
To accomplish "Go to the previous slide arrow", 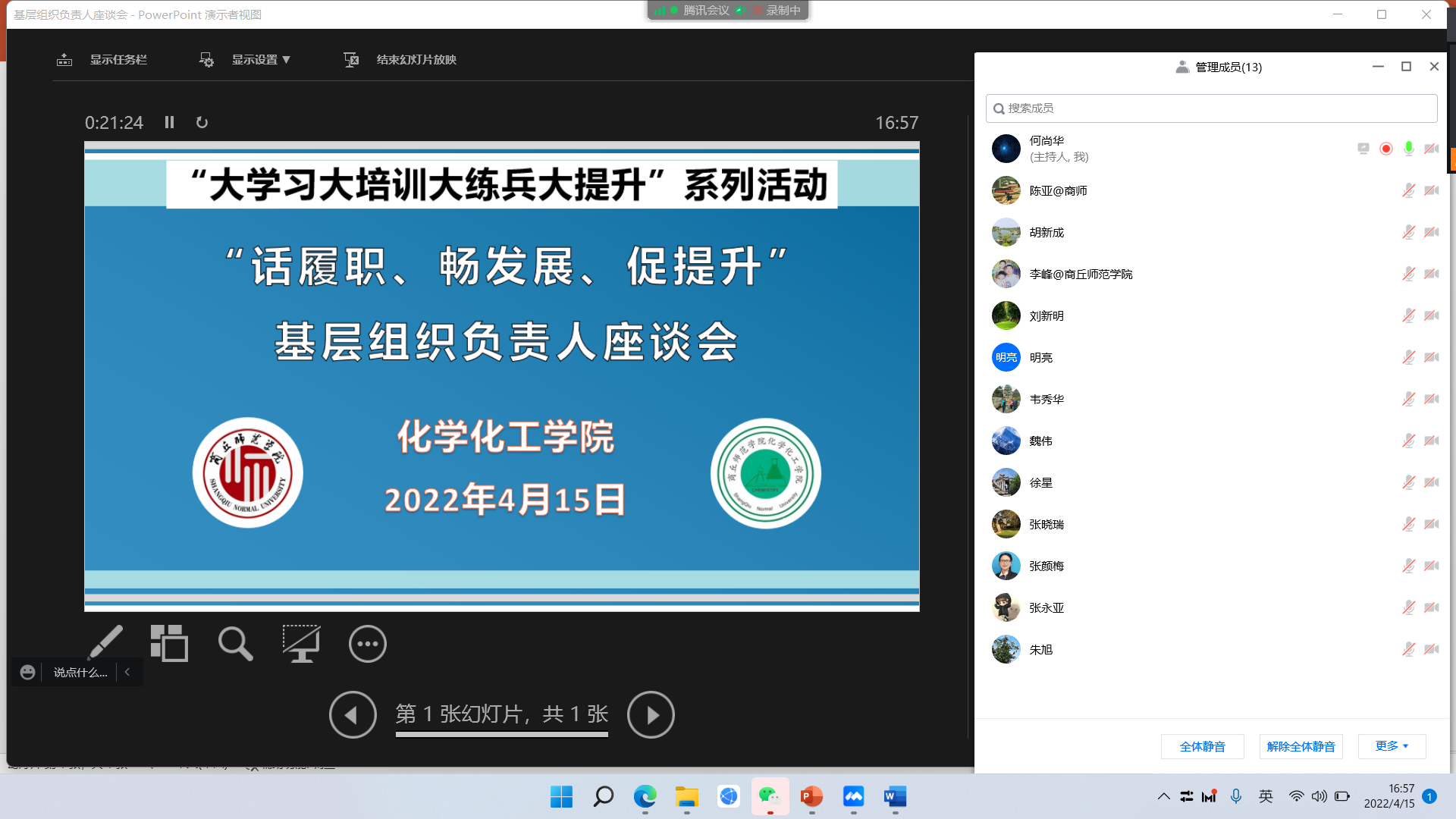I will pyautogui.click(x=353, y=714).
